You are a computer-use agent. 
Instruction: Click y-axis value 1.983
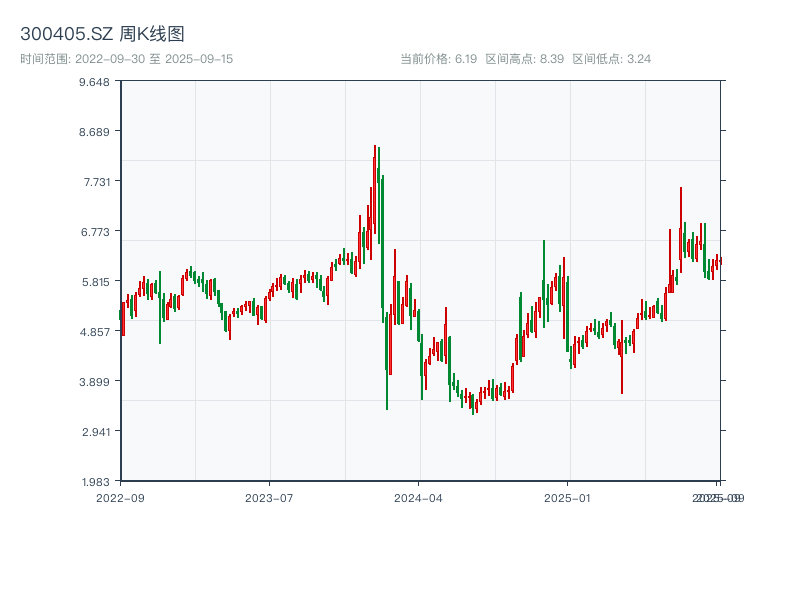click(x=95, y=482)
